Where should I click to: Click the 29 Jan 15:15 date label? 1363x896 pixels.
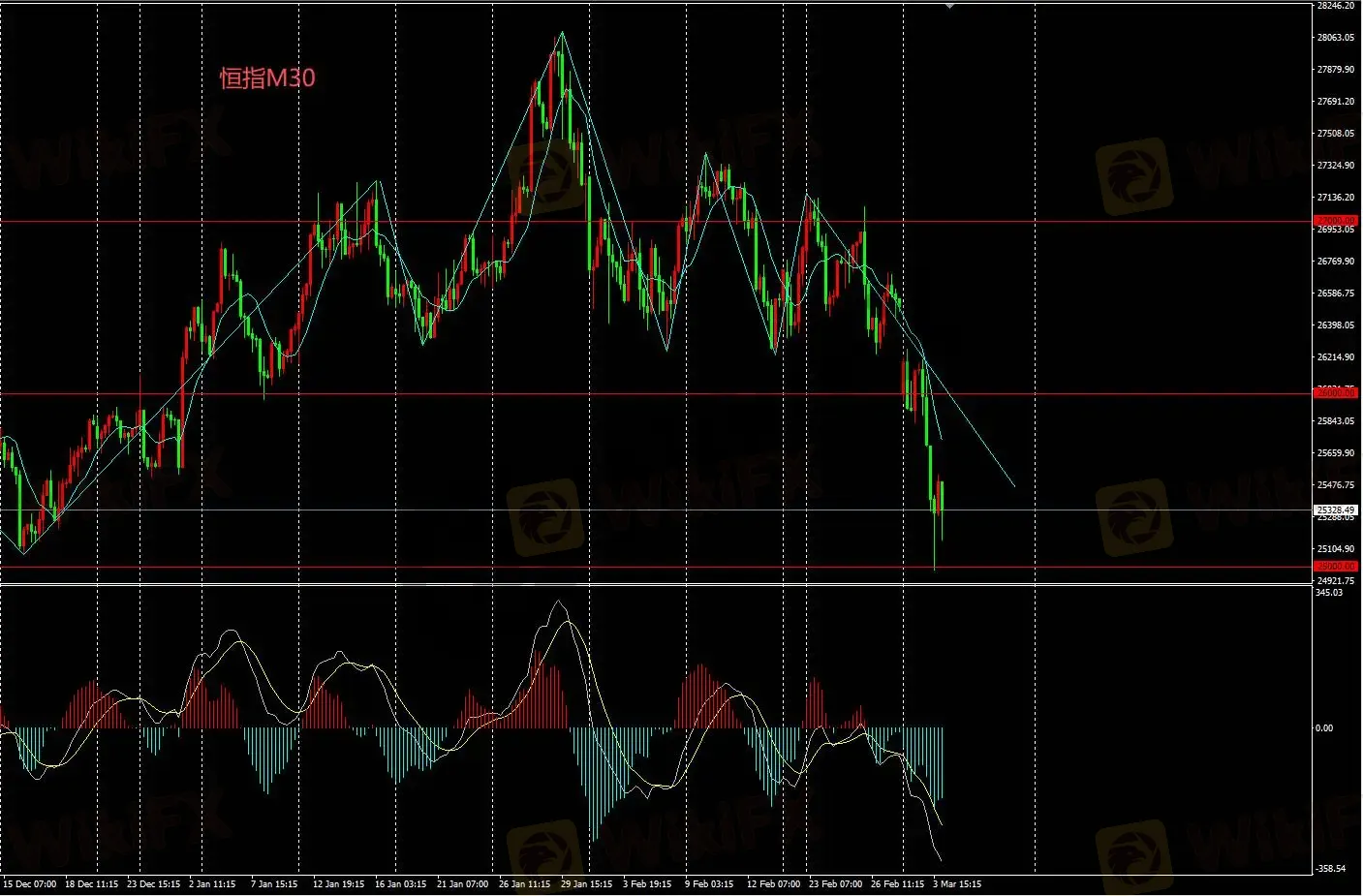[586, 884]
